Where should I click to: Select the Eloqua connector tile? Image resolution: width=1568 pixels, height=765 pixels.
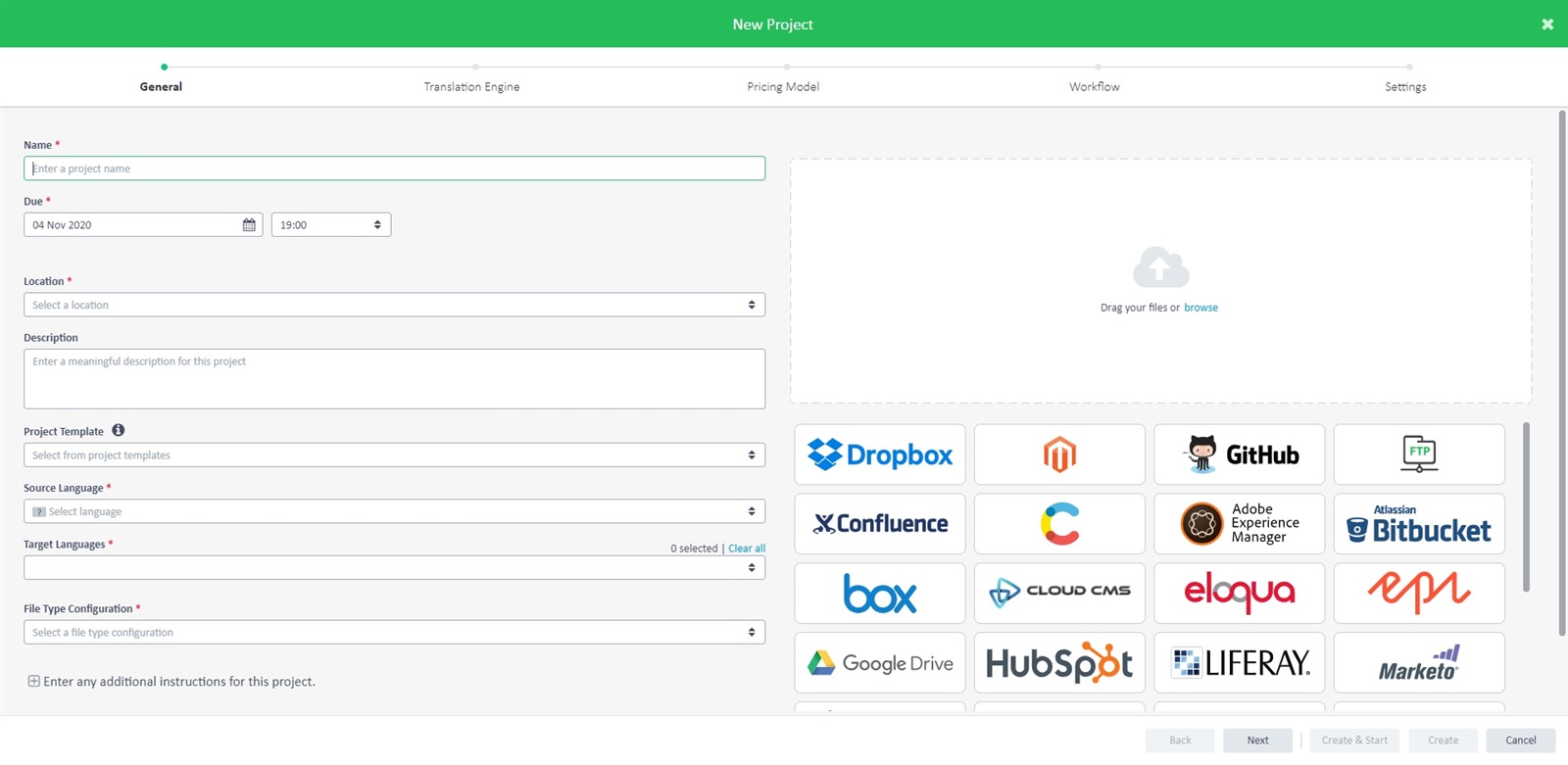coord(1239,594)
